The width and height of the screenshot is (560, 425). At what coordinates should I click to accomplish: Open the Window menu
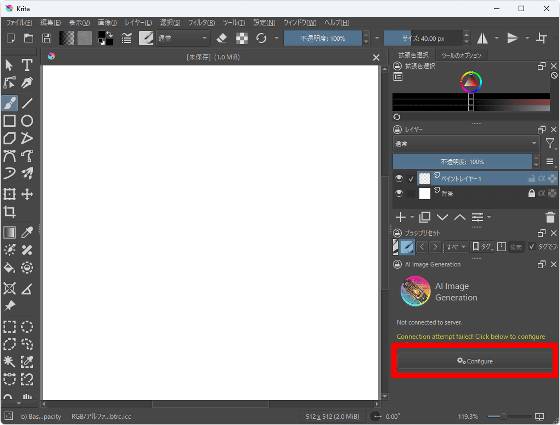[299, 22]
